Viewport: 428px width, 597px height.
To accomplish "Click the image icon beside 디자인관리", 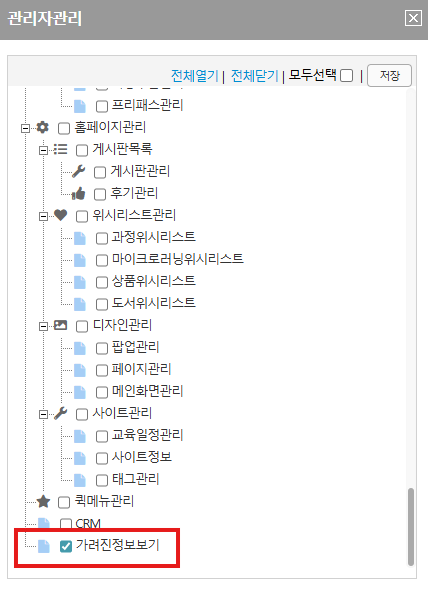I will [x=61, y=325].
